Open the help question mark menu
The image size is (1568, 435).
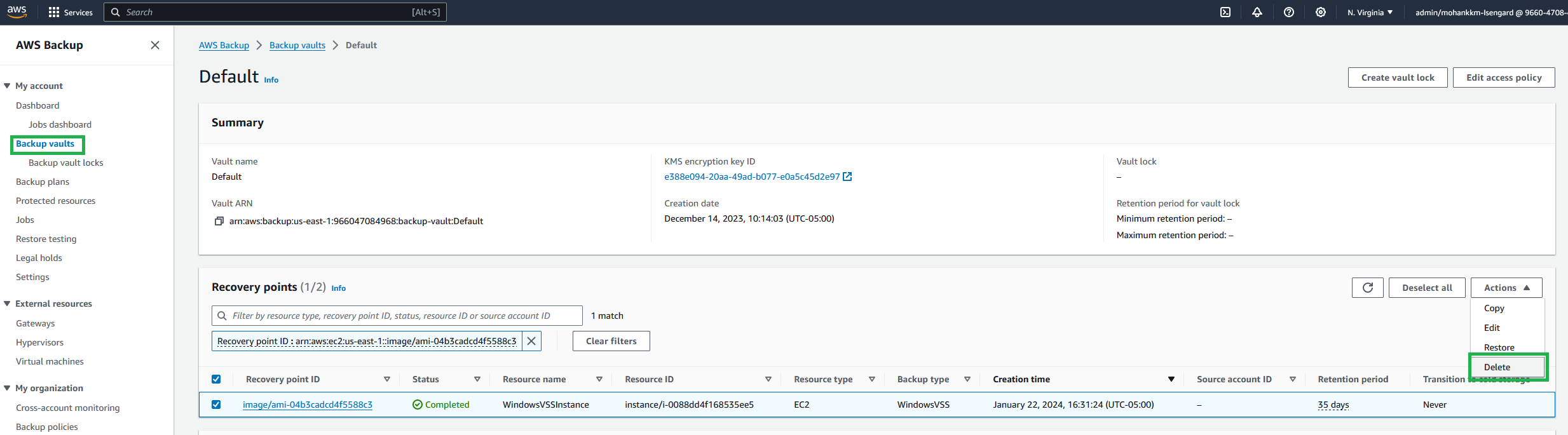[1289, 12]
